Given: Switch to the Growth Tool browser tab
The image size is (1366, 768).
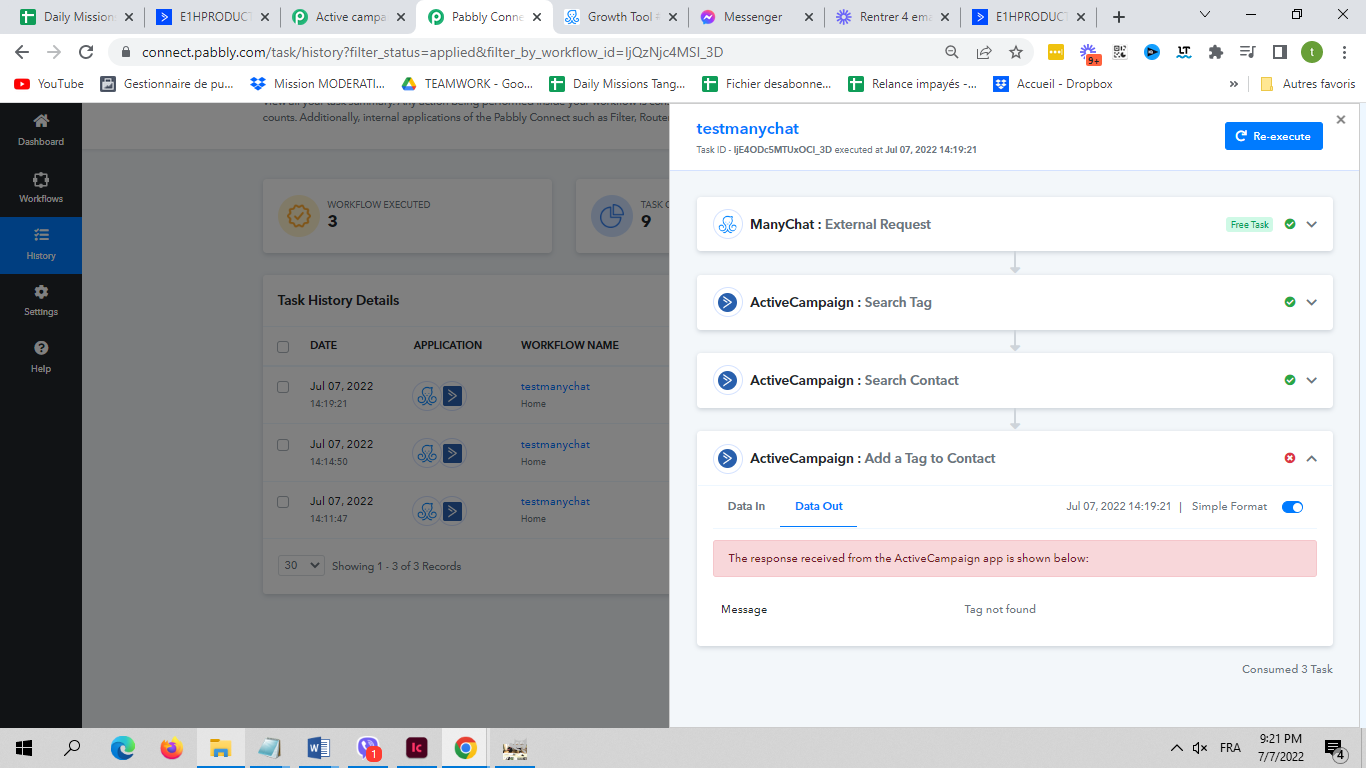Looking at the screenshot, I should tap(621, 17).
